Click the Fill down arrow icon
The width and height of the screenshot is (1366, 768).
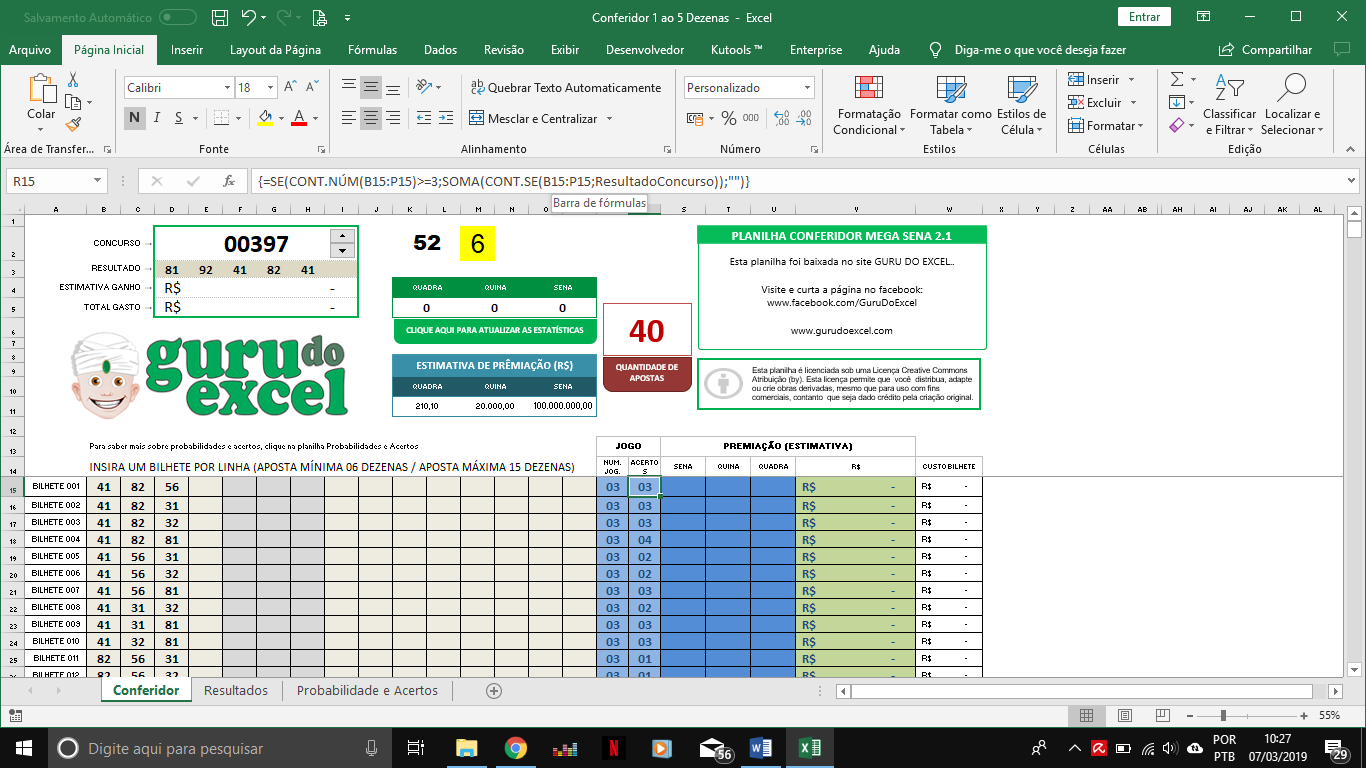point(1177,102)
